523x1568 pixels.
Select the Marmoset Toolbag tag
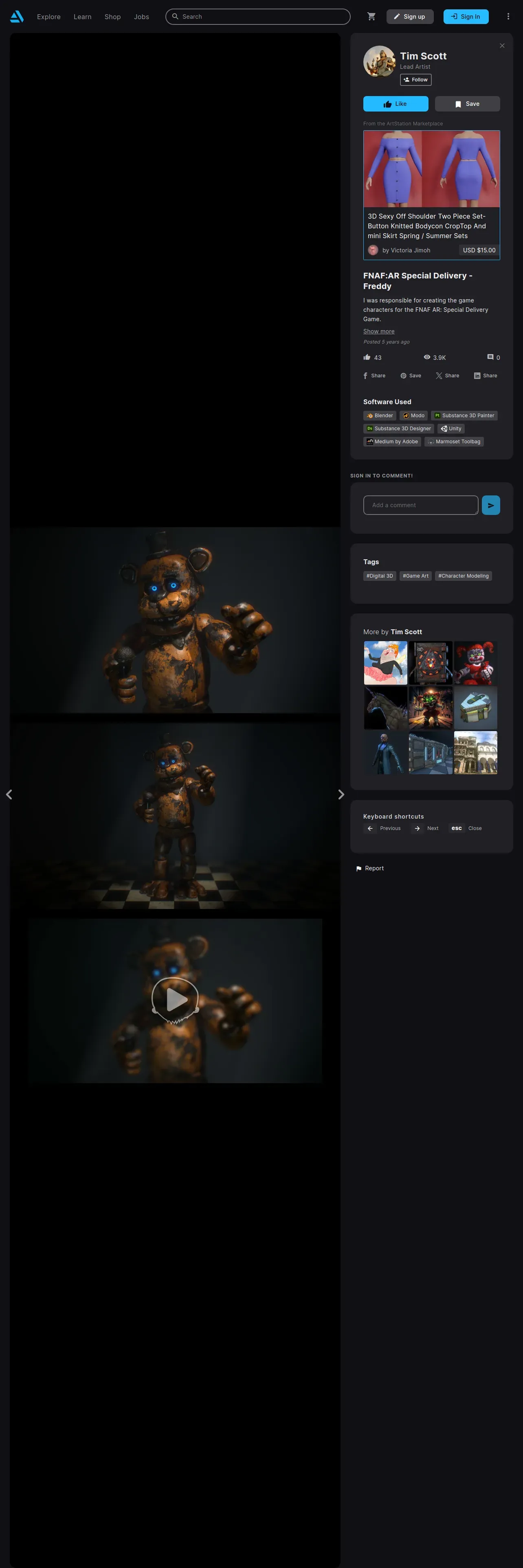pos(454,442)
